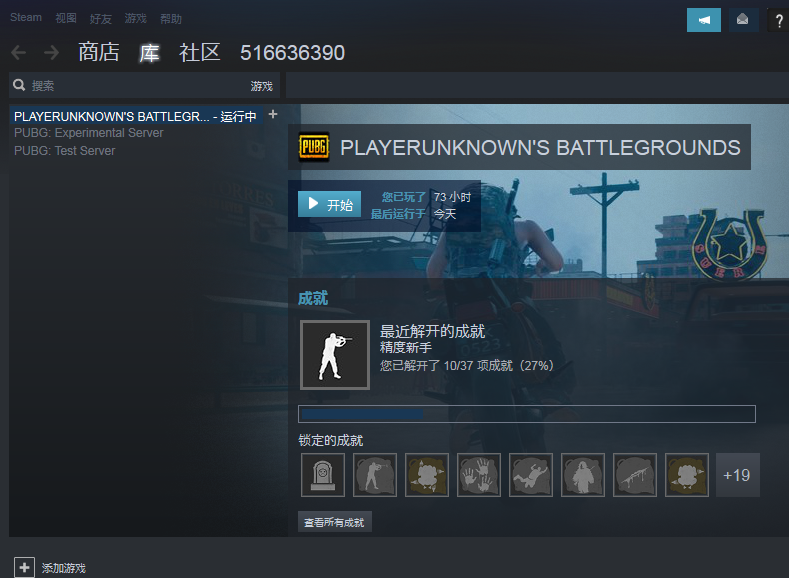Screen dimensions: 789x578
Task: Click the multiple hands locked achievement icon
Action: 479,475
